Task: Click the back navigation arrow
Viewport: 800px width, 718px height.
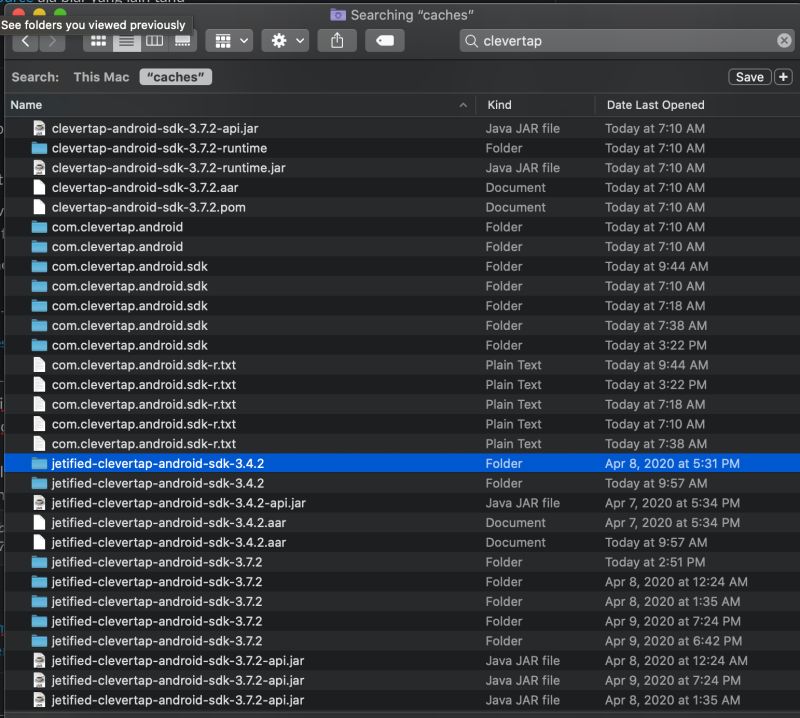Action: coord(24,41)
